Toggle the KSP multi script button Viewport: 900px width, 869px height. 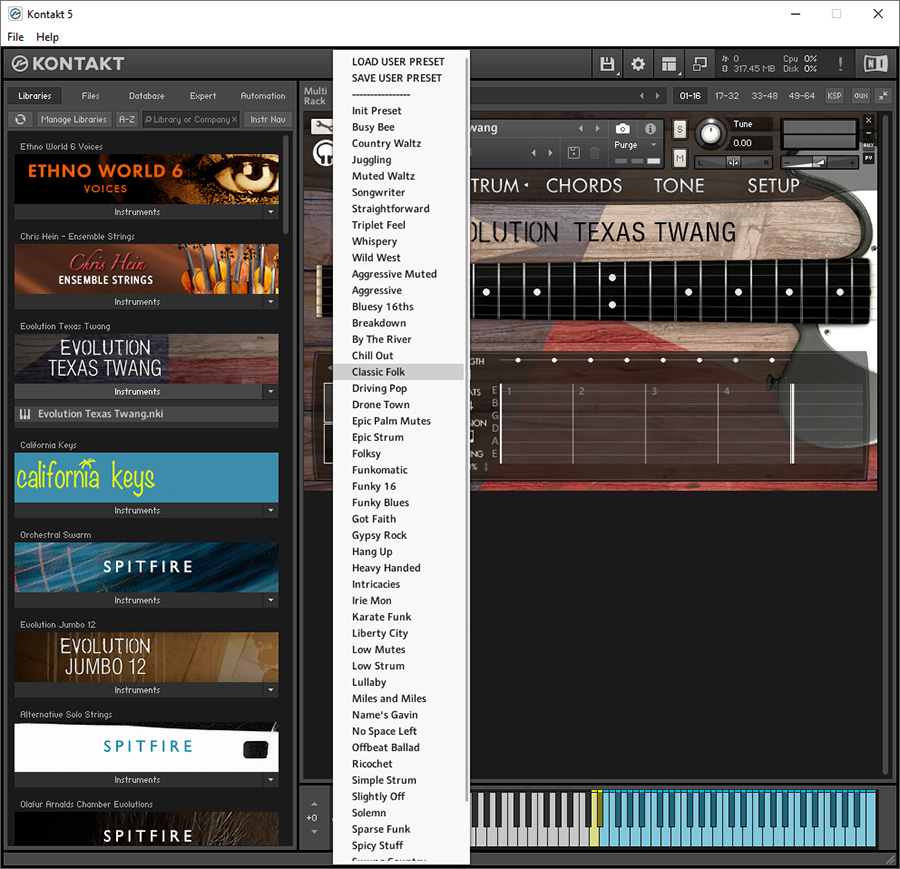pyautogui.click(x=834, y=96)
